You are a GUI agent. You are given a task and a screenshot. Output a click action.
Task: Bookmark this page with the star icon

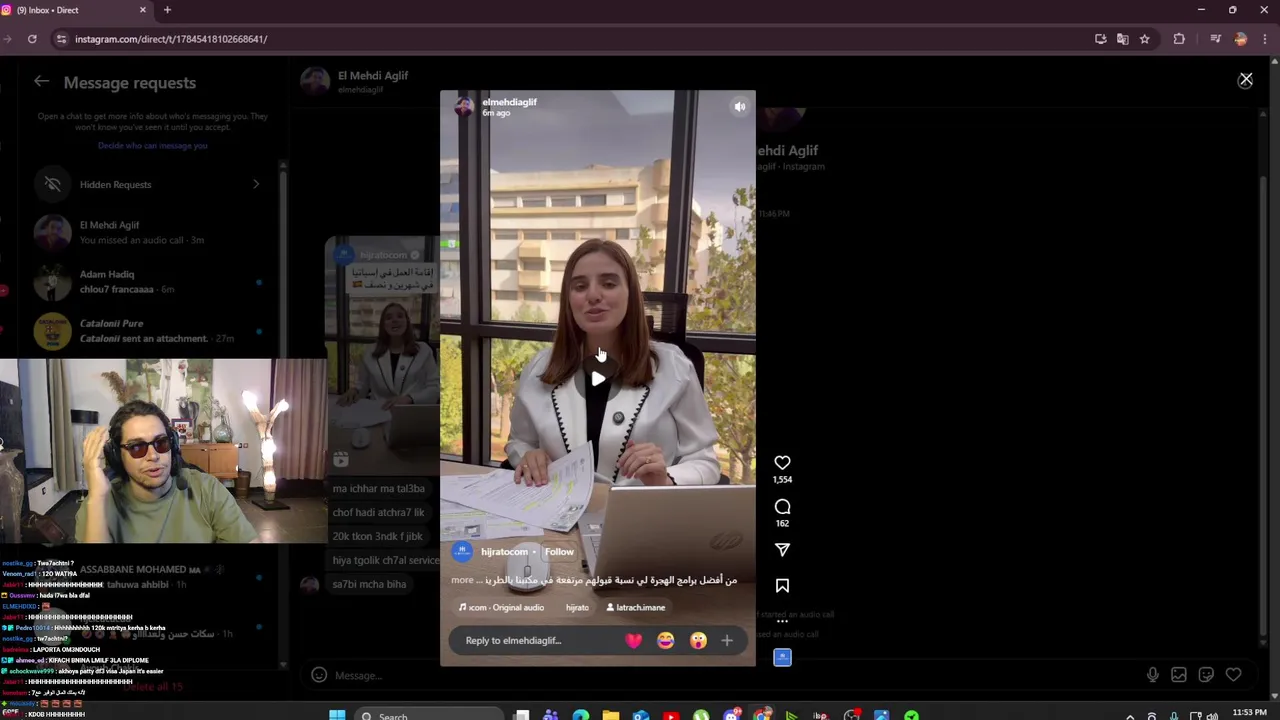pos(1144,39)
